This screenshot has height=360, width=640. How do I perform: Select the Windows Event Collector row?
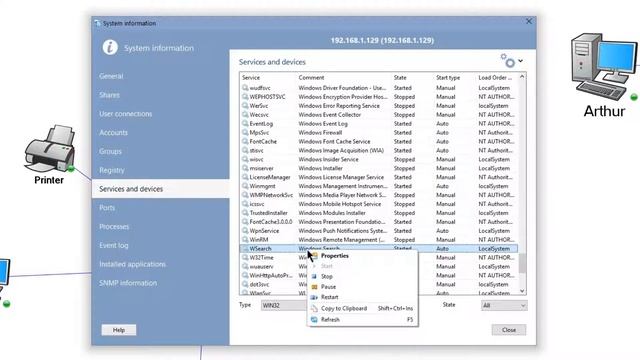[x=379, y=115]
